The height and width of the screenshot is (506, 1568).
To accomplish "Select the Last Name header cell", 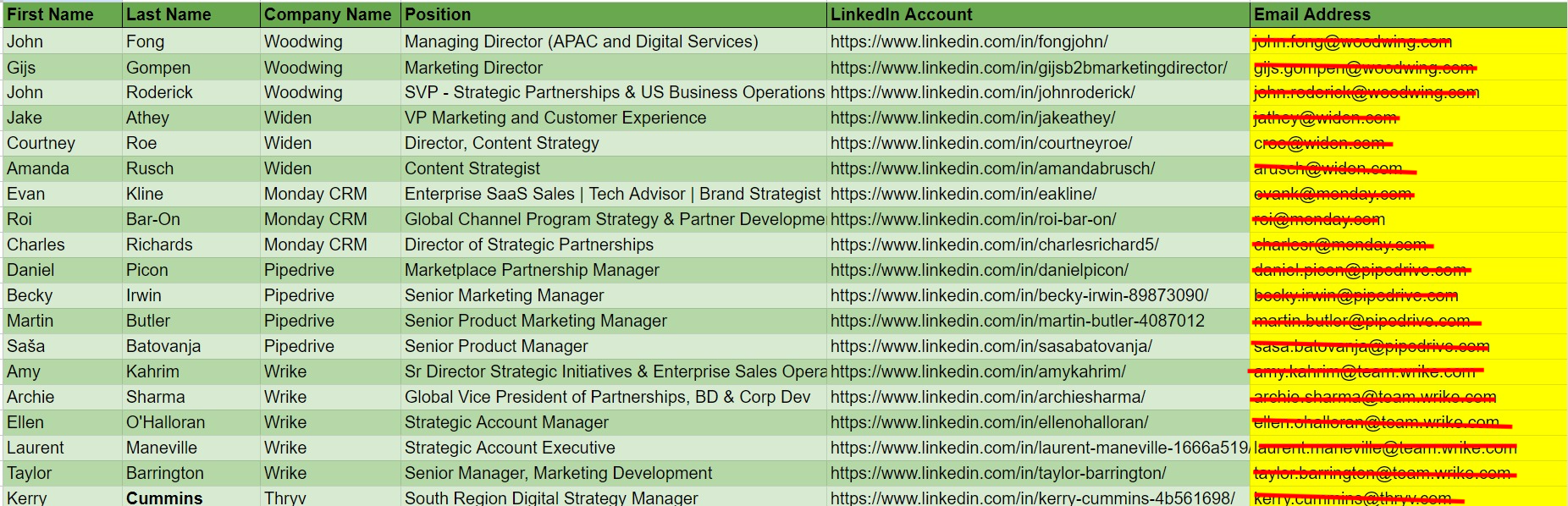I will click(168, 14).
